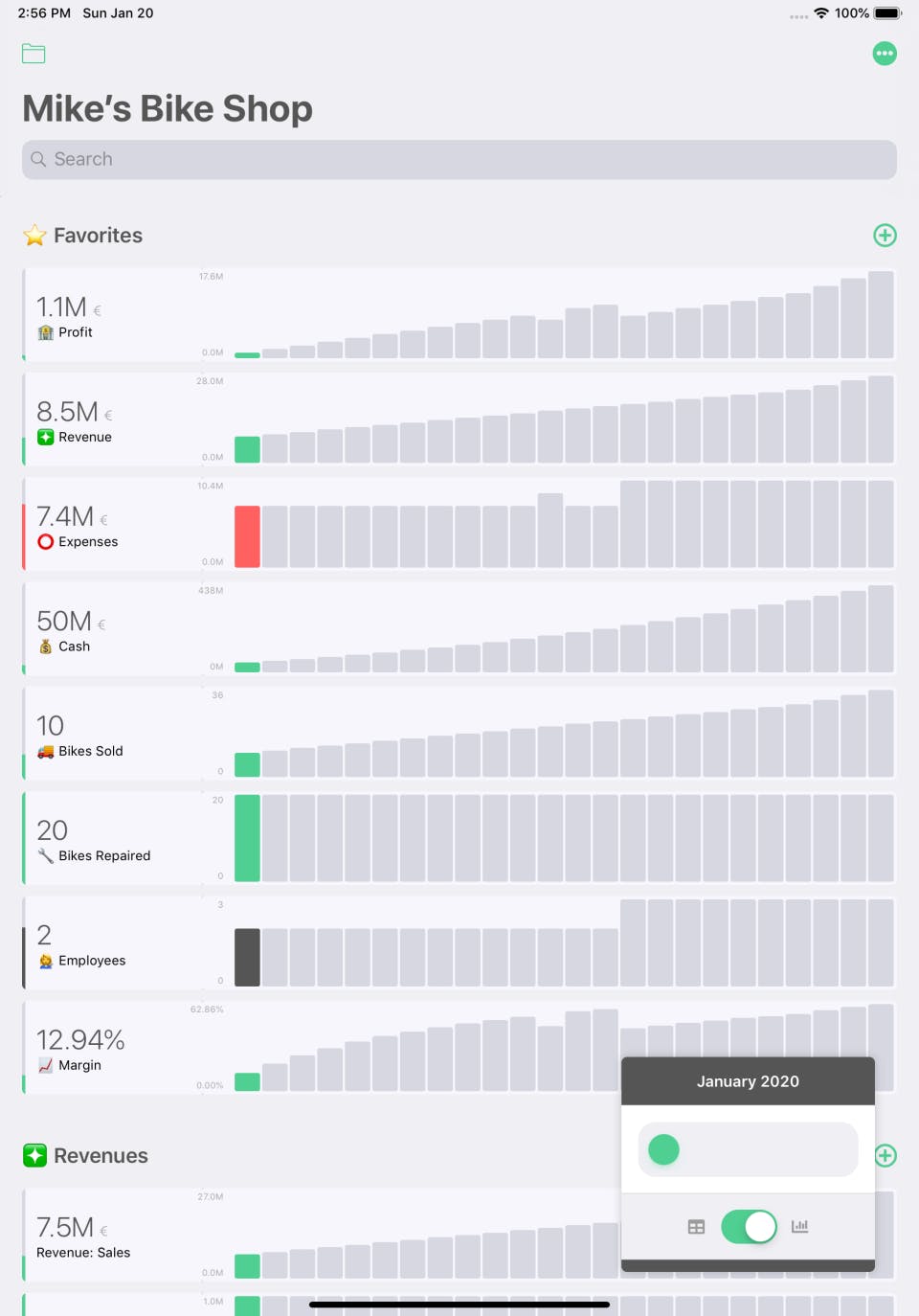Select the Bikes Sold row
Screen dimensions: 919x1316
click(115, 735)
